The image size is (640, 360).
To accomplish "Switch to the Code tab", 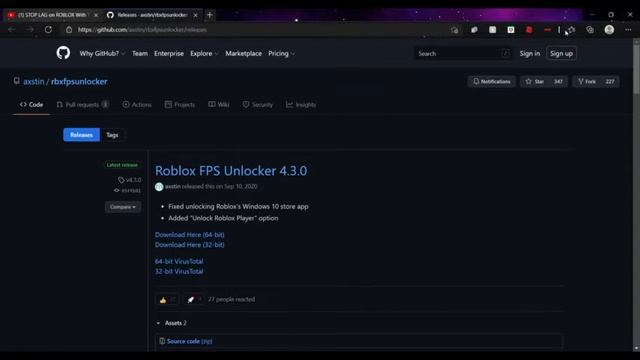I will pyautogui.click(x=31, y=104).
